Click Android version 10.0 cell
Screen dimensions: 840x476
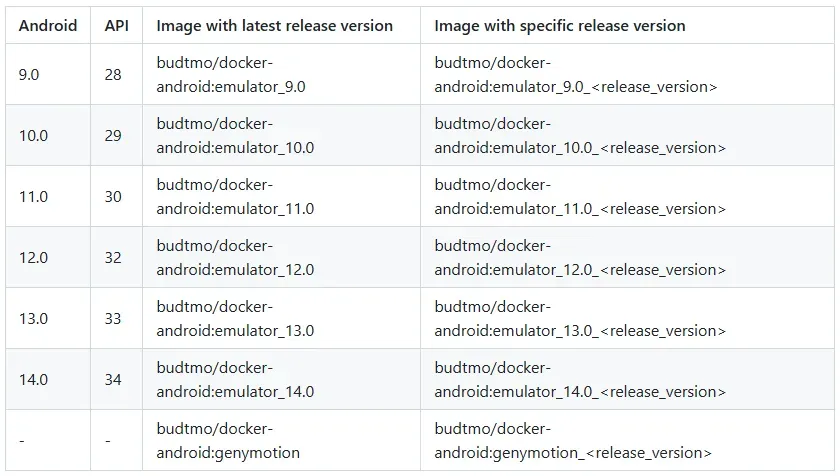33,136
